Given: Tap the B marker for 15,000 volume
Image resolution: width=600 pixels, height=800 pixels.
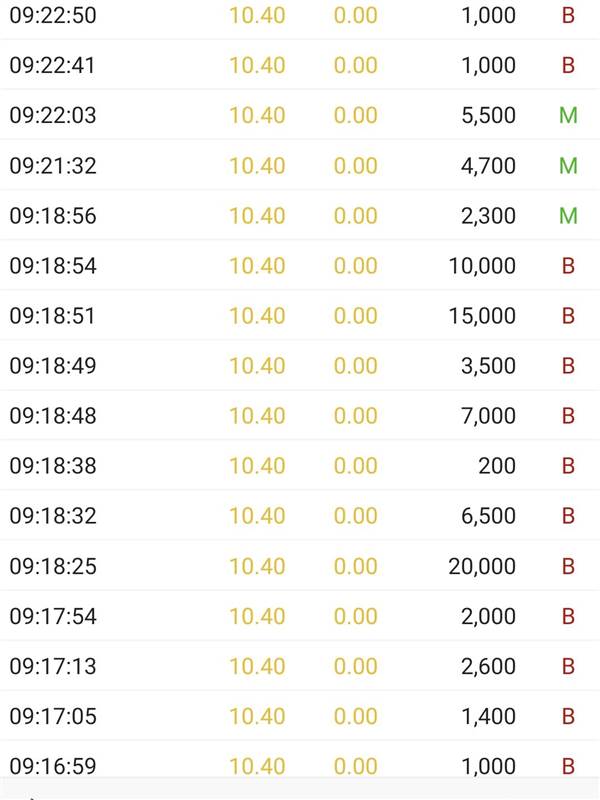Looking at the screenshot, I should (568, 315).
